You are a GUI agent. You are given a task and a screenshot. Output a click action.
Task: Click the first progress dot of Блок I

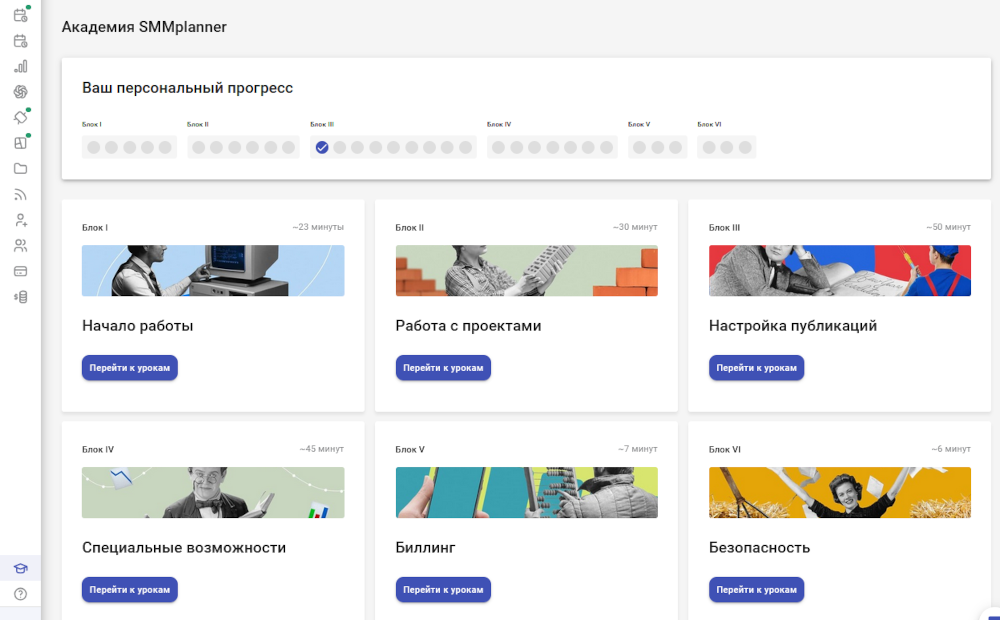[x=94, y=147]
